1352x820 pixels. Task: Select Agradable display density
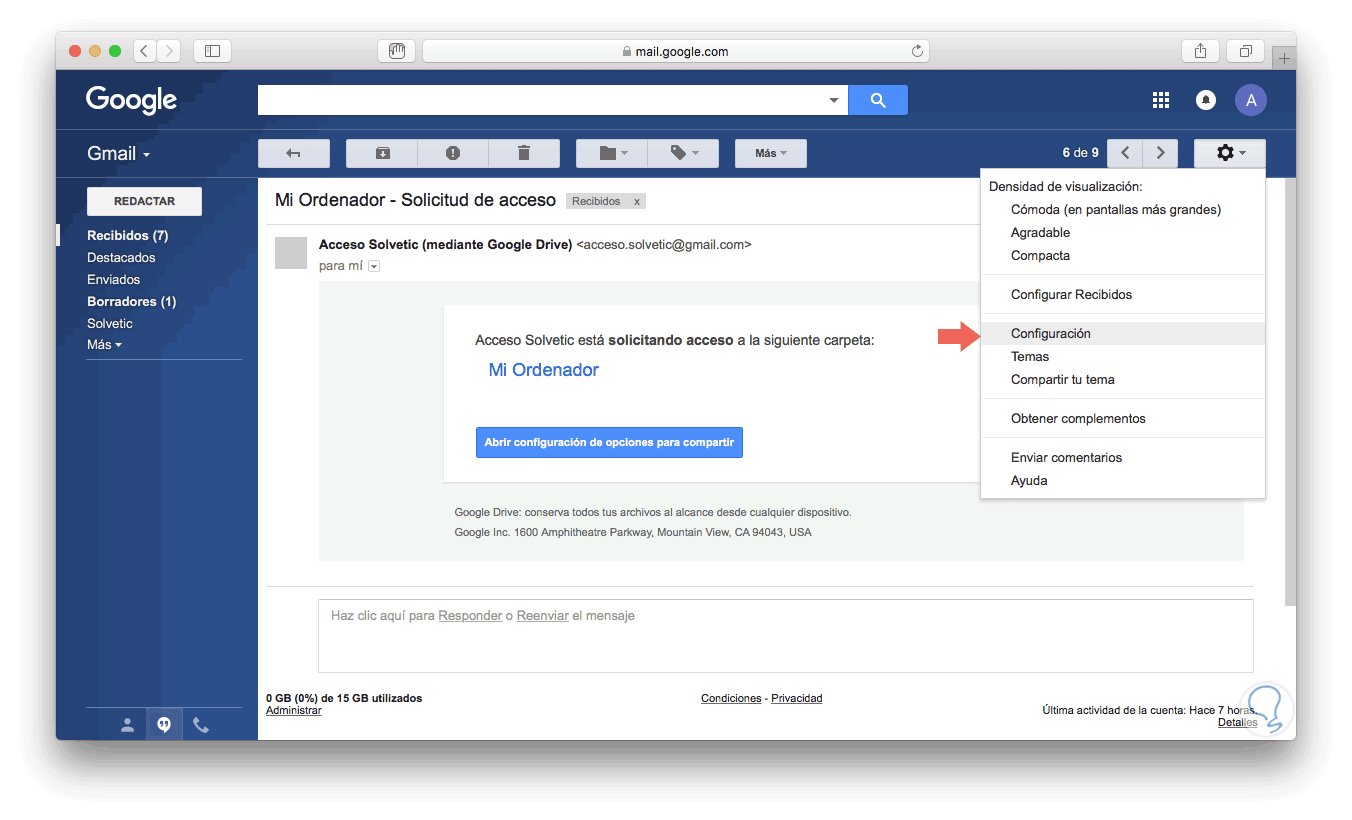click(x=1040, y=233)
